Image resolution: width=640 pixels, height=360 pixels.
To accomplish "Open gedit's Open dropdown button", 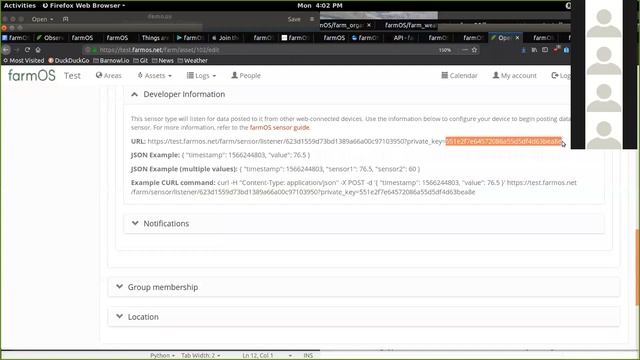I will 42,19.
